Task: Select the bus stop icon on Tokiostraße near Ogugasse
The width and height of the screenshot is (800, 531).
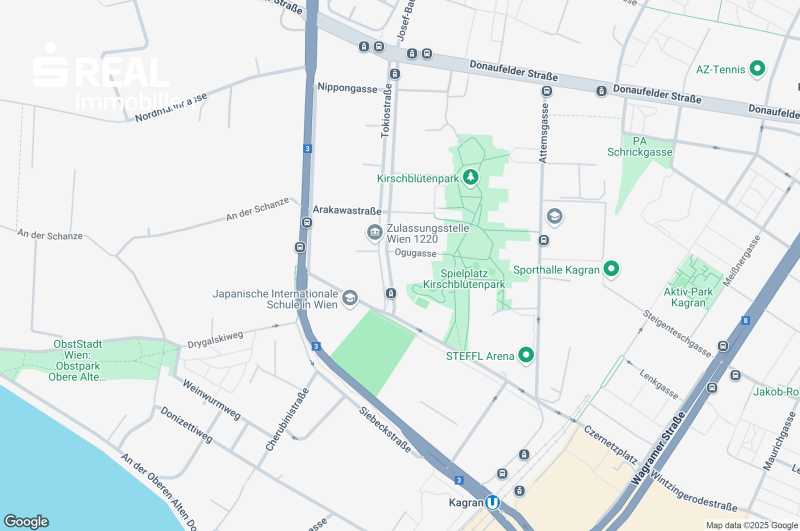Action: click(391, 293)
